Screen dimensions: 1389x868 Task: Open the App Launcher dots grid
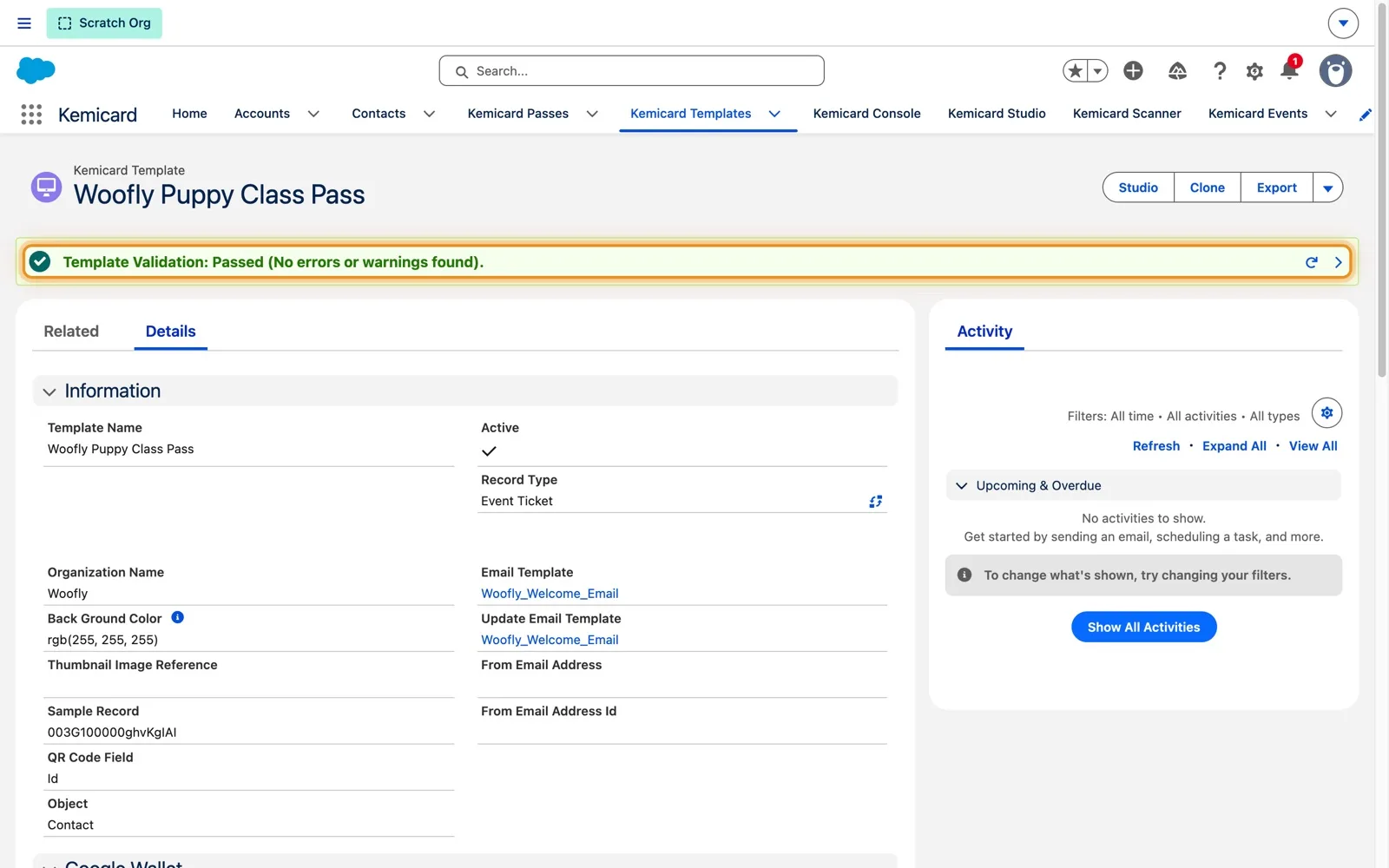(31, 115)
